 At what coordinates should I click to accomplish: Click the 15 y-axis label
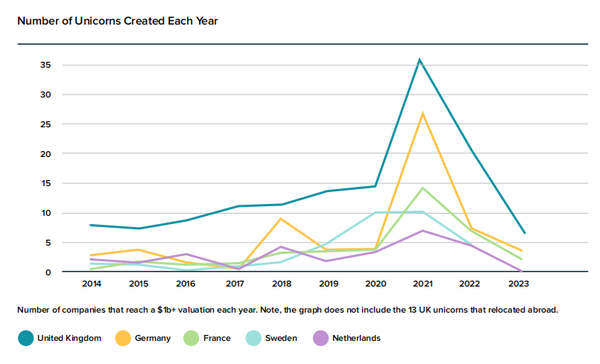coord(46,183)
